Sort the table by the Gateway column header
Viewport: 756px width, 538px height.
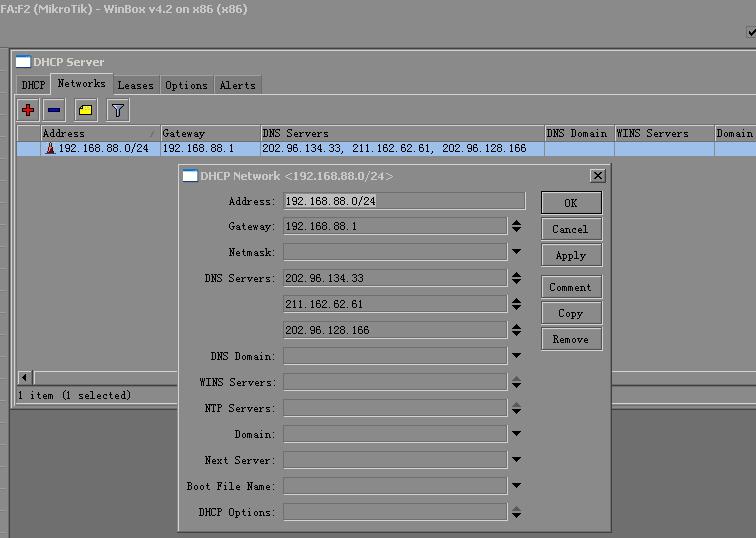coord(210,133)
